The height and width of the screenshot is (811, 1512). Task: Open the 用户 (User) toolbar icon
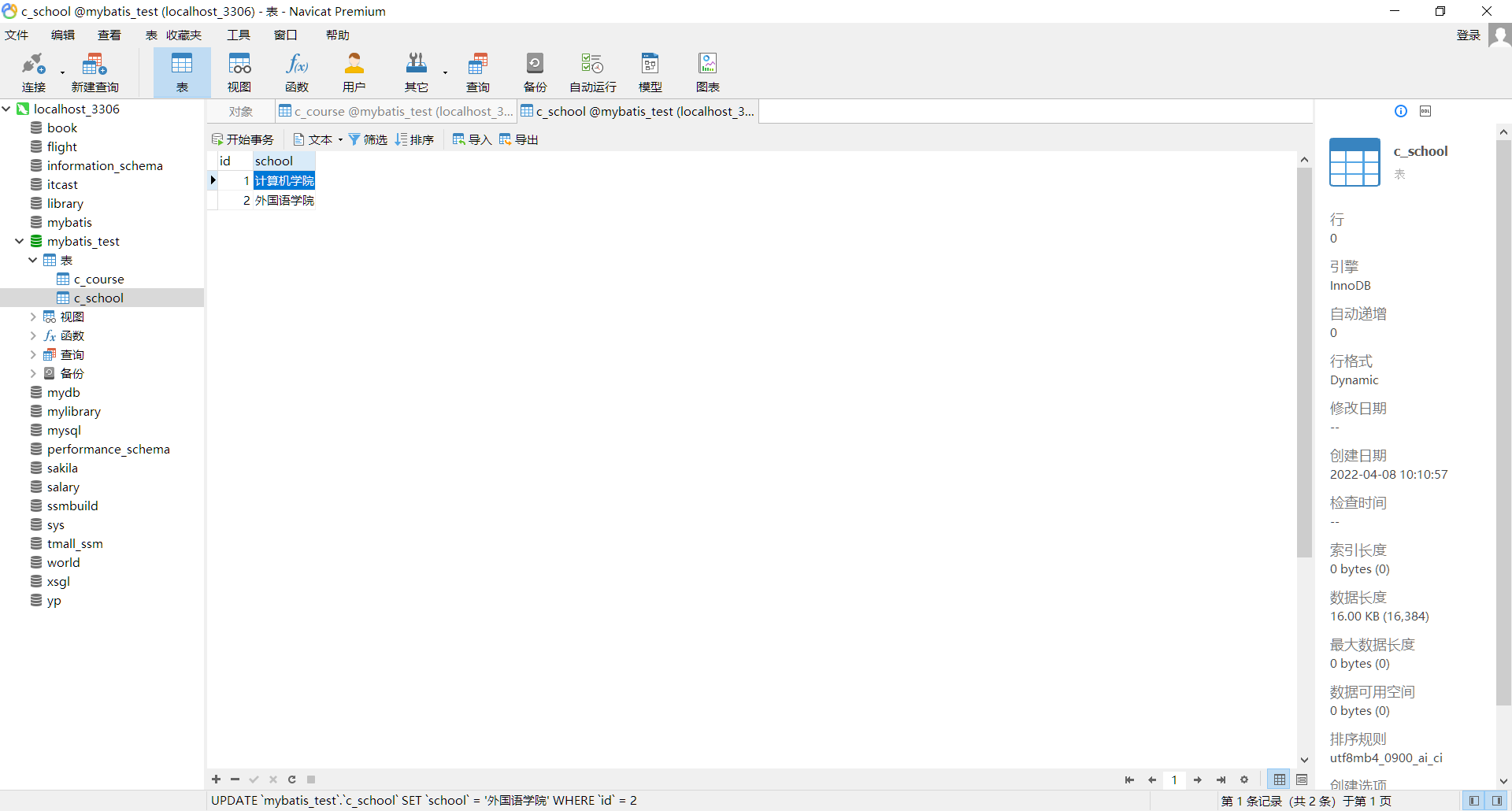point(354,72)
